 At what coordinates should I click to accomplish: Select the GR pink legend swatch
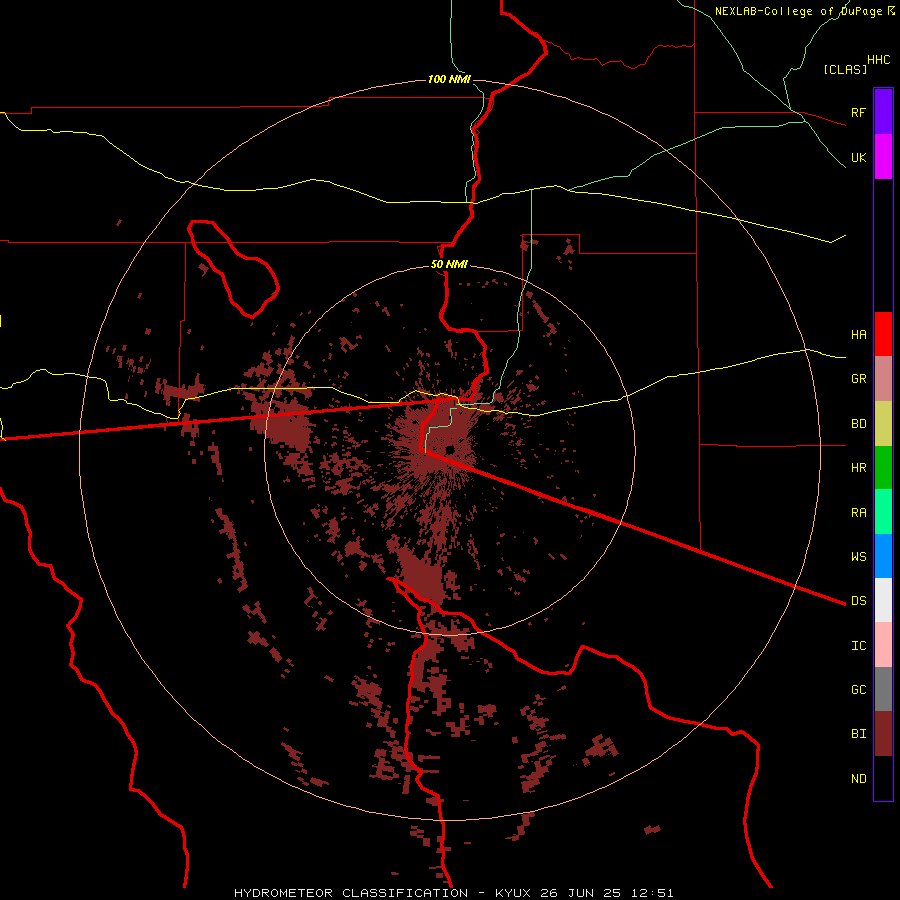click(x=883, y=378)
